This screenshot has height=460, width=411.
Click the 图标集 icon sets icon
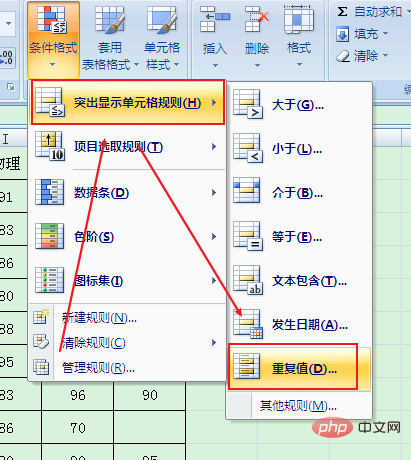point(50,280)
